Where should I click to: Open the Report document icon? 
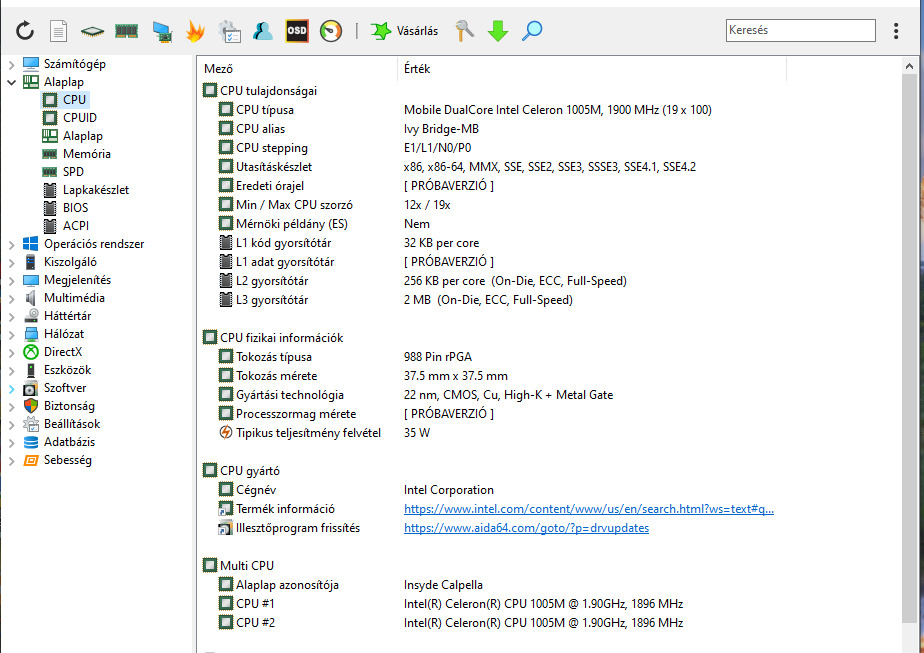click(58, 31)
